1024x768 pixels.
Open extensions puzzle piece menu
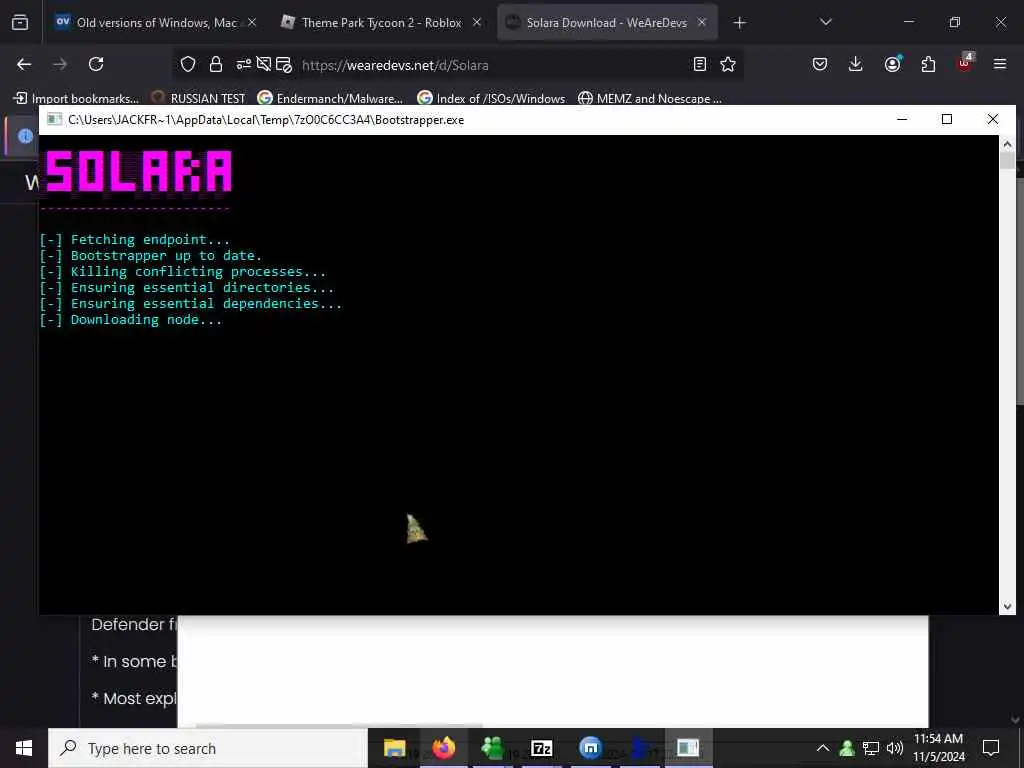point(928,64)
